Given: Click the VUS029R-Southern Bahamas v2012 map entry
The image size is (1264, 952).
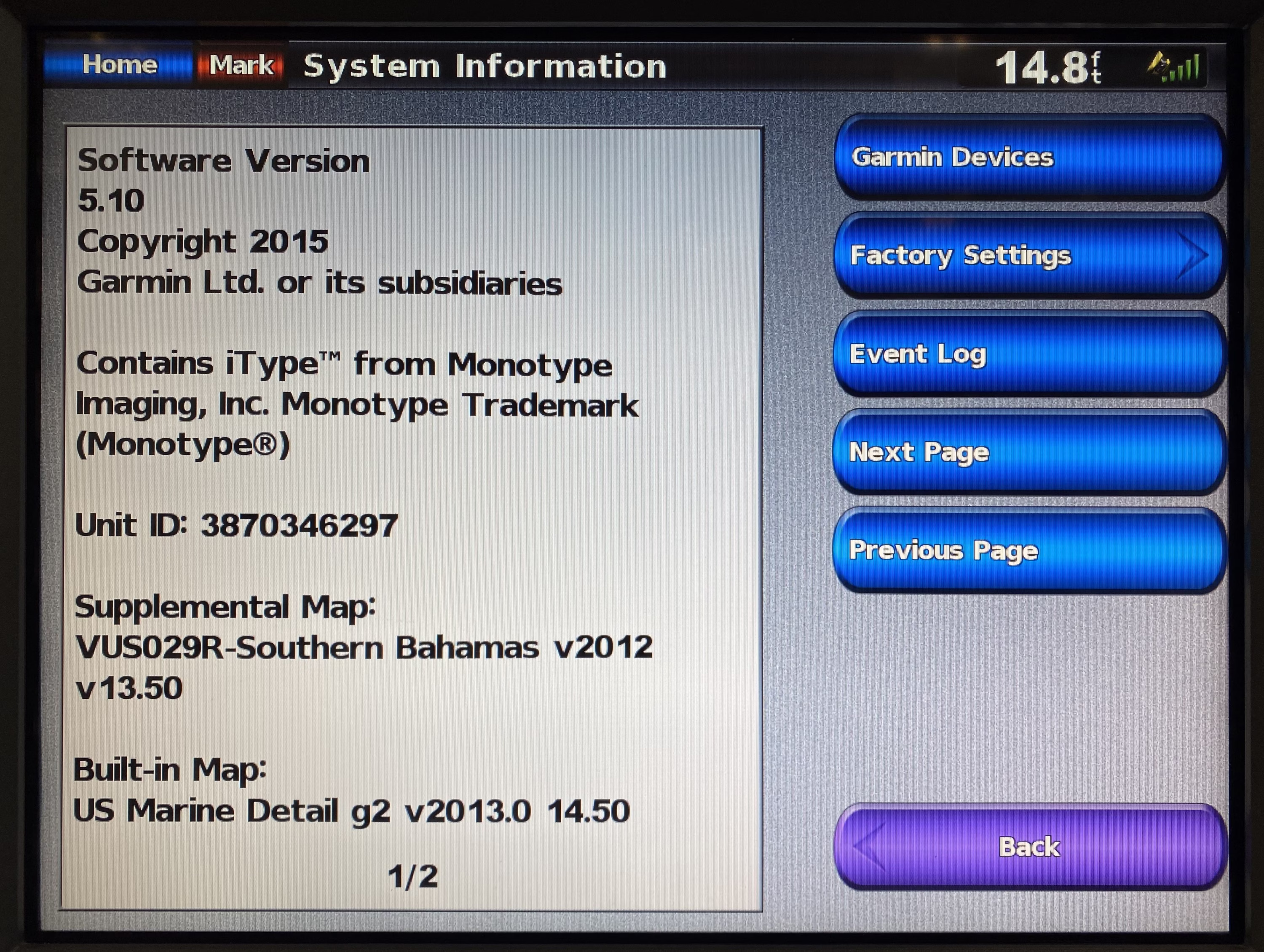Looking at the screenshot, I should pyautogui.click(x=364, y=647).
